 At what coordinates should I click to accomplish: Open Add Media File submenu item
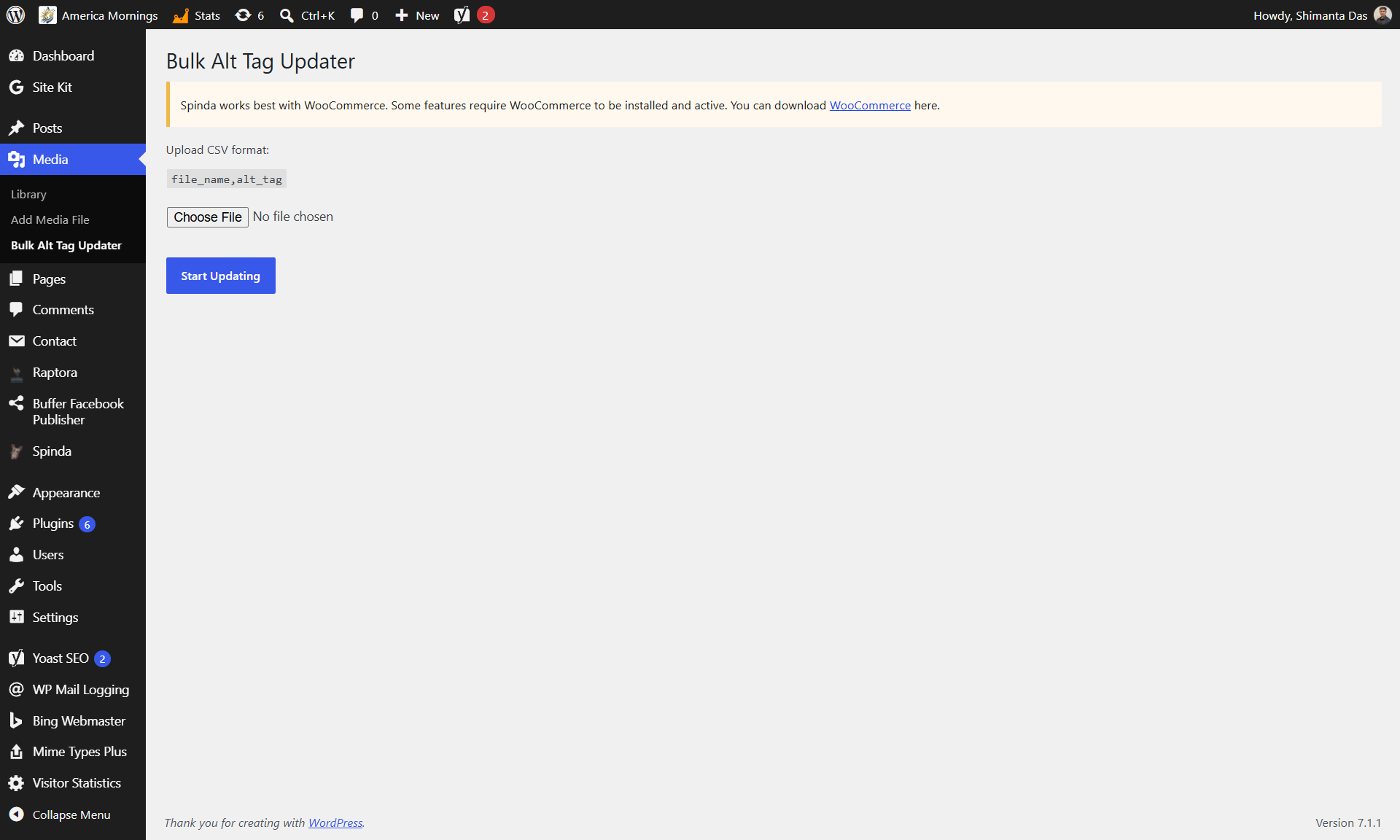50,219
